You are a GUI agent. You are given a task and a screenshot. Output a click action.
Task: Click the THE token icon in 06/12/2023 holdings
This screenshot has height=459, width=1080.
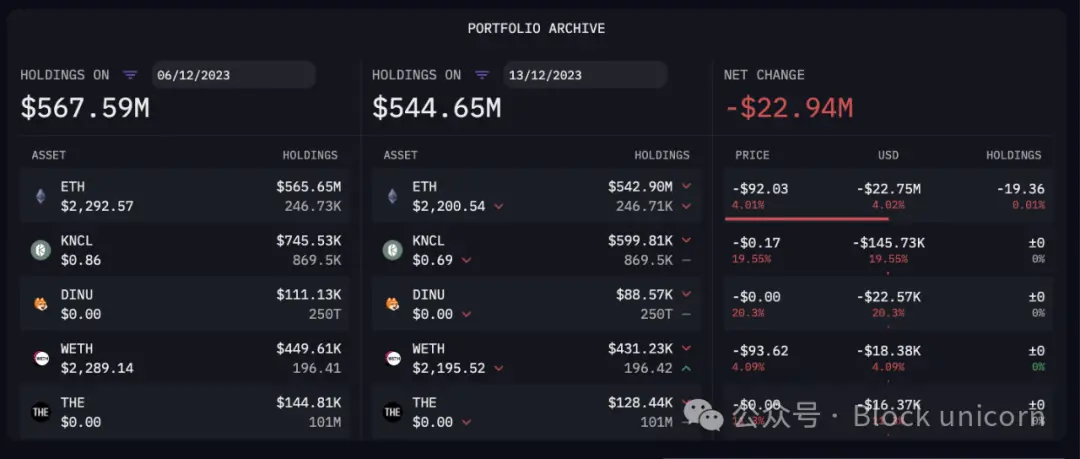coord(41,412)
